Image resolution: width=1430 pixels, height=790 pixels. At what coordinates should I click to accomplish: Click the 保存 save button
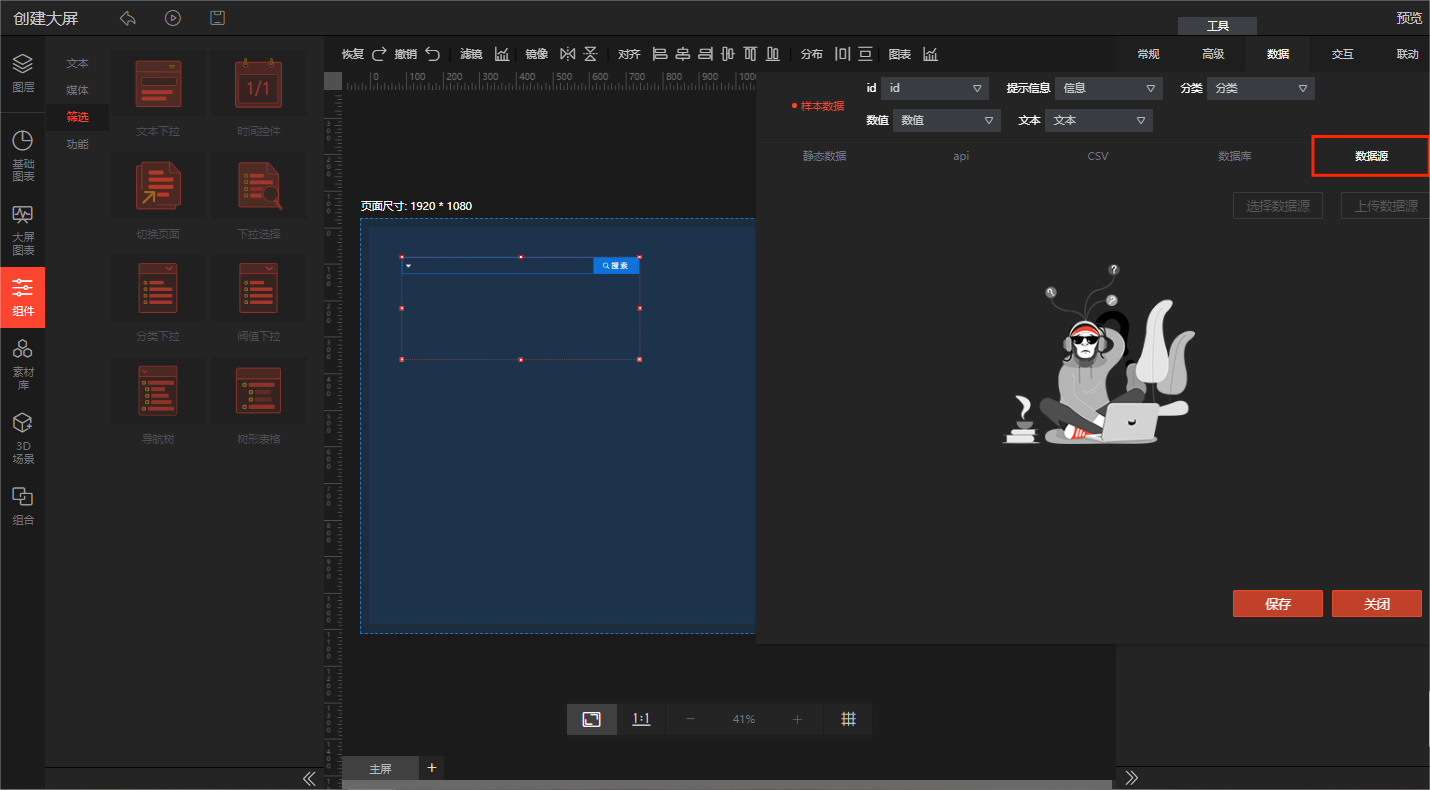[x=1277, y=604]
